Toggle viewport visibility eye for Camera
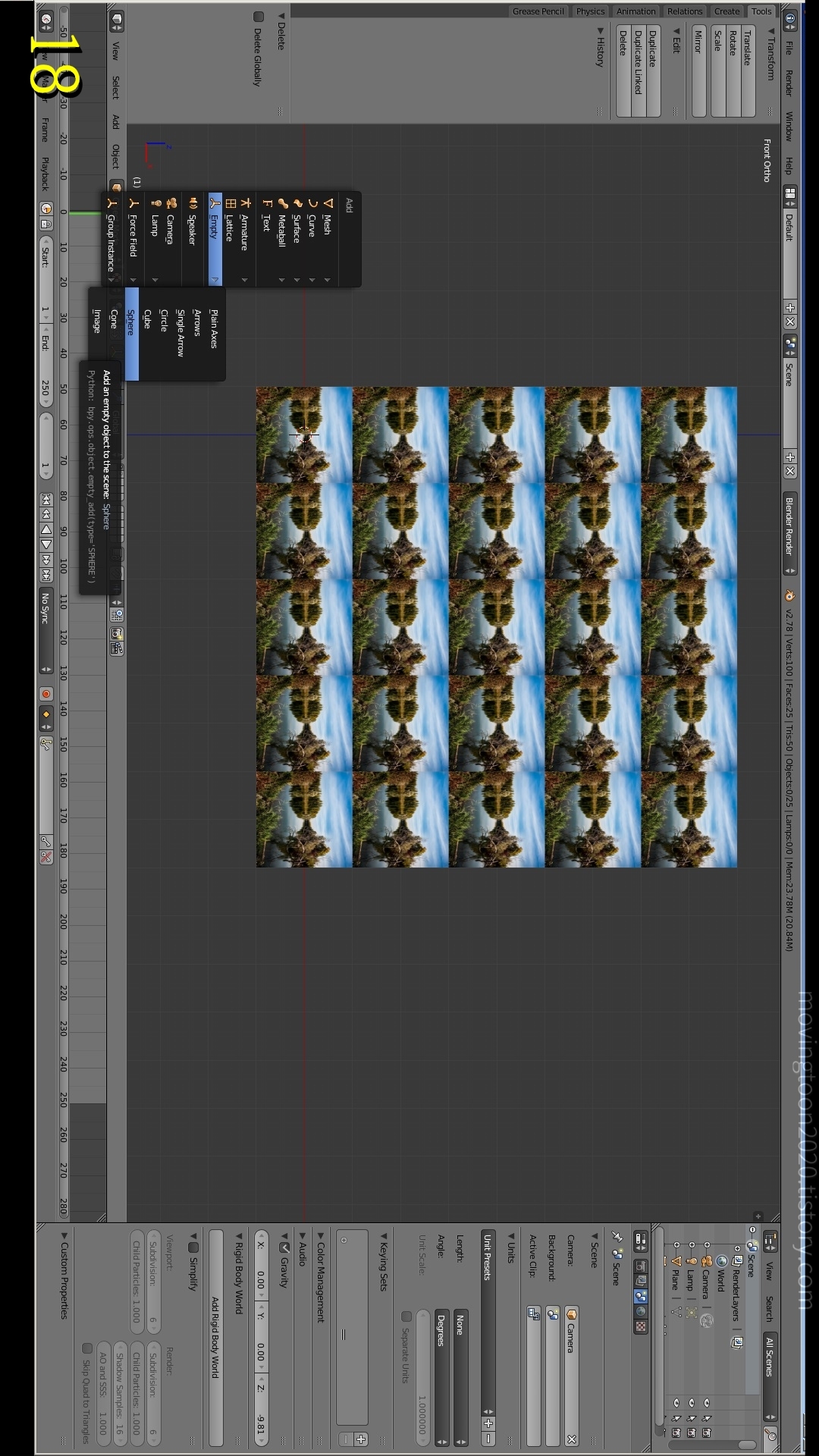This screenshot has height=1456, width=819. [x=707, y=1402]
